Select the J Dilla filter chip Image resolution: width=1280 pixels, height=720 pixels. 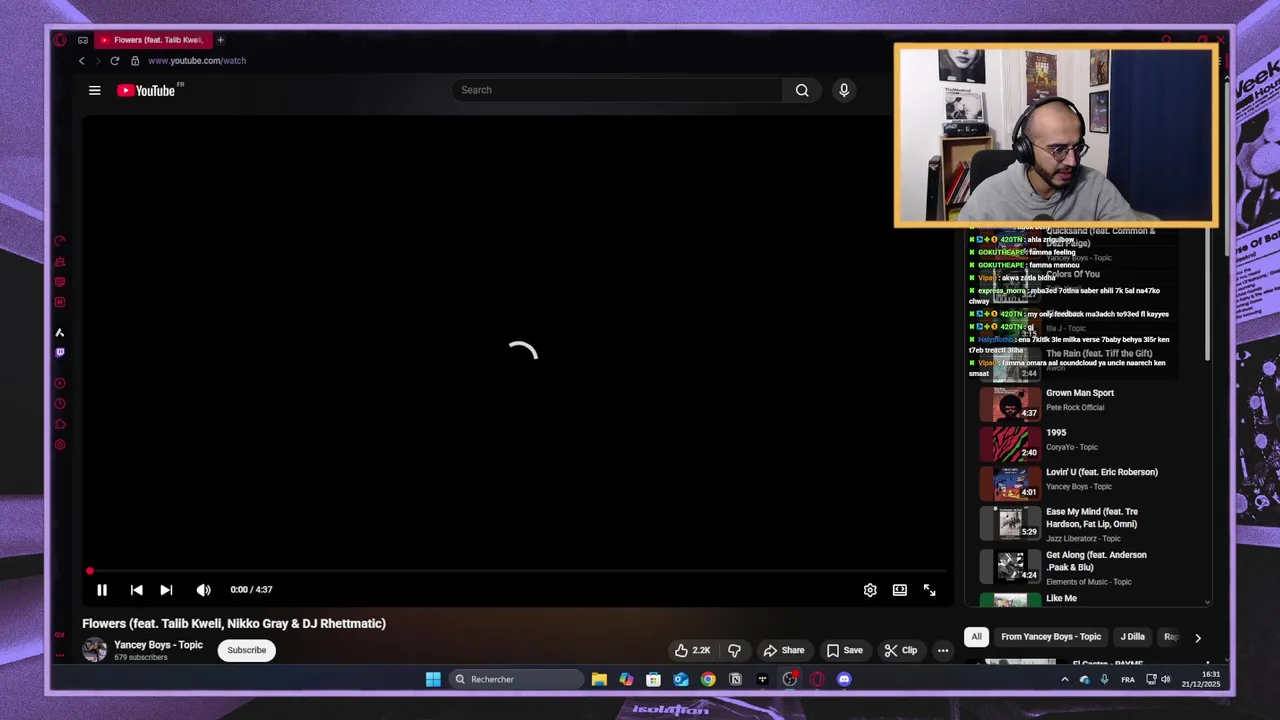(1132, 637)
